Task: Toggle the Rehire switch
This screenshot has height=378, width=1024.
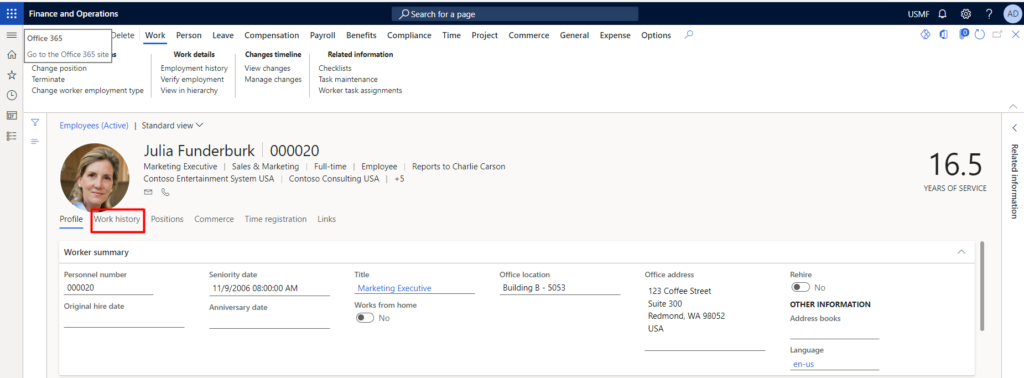Action: click(801, 287)
